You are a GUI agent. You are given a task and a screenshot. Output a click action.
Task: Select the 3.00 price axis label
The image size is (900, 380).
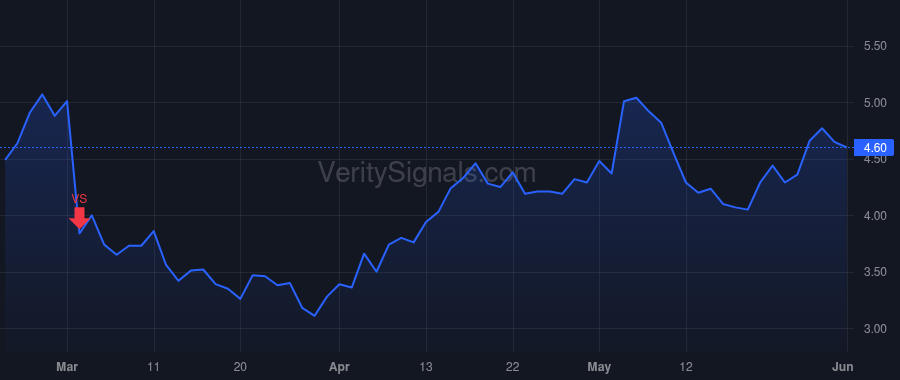point(875,329)
